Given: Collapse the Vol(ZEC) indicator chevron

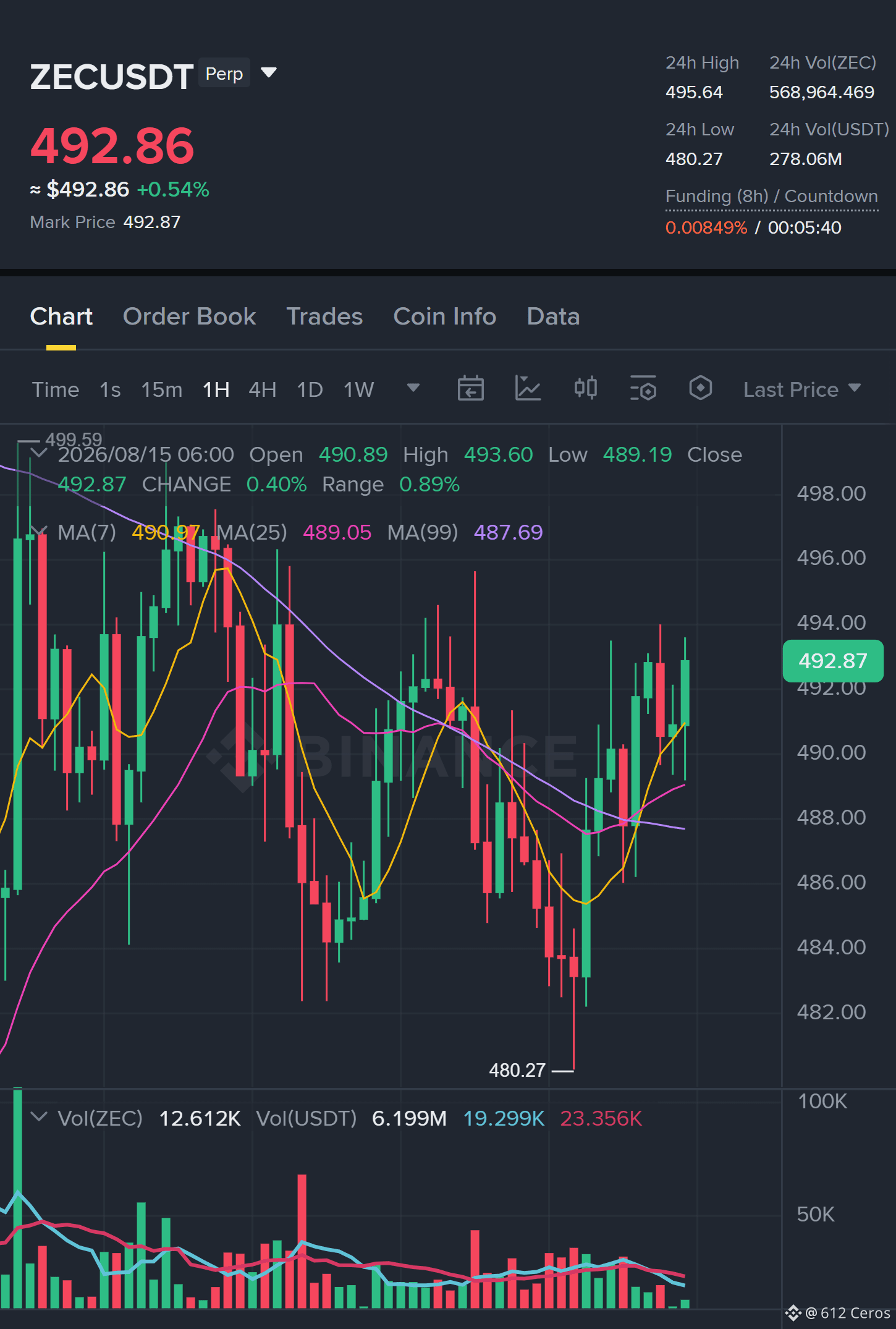Looking at the screenshot, I should tap(38, 1117).
